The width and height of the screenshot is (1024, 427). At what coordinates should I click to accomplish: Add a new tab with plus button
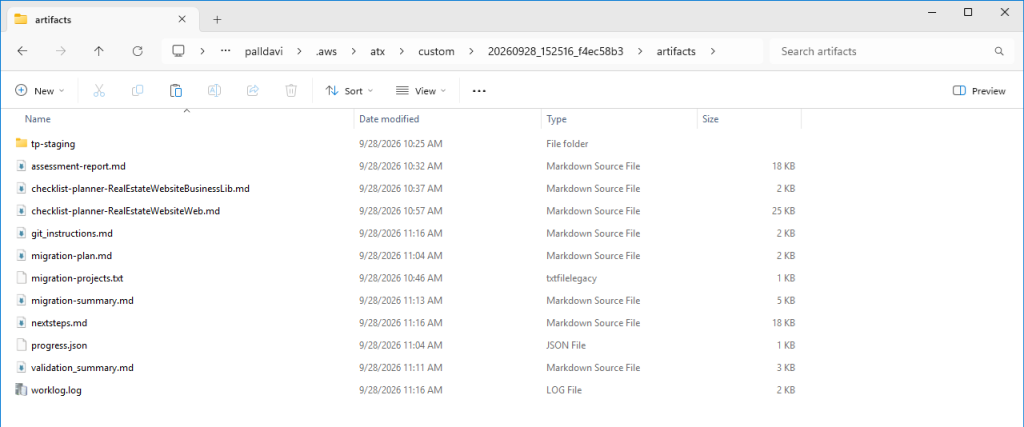coord(217,20)
